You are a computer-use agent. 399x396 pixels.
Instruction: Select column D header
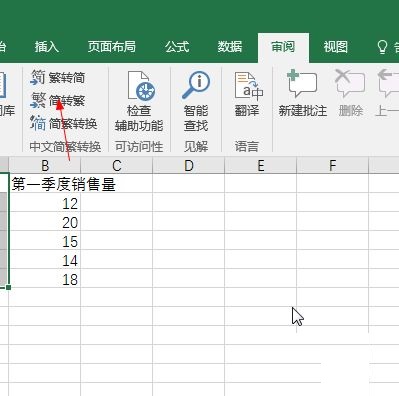[x=189, y=165]
